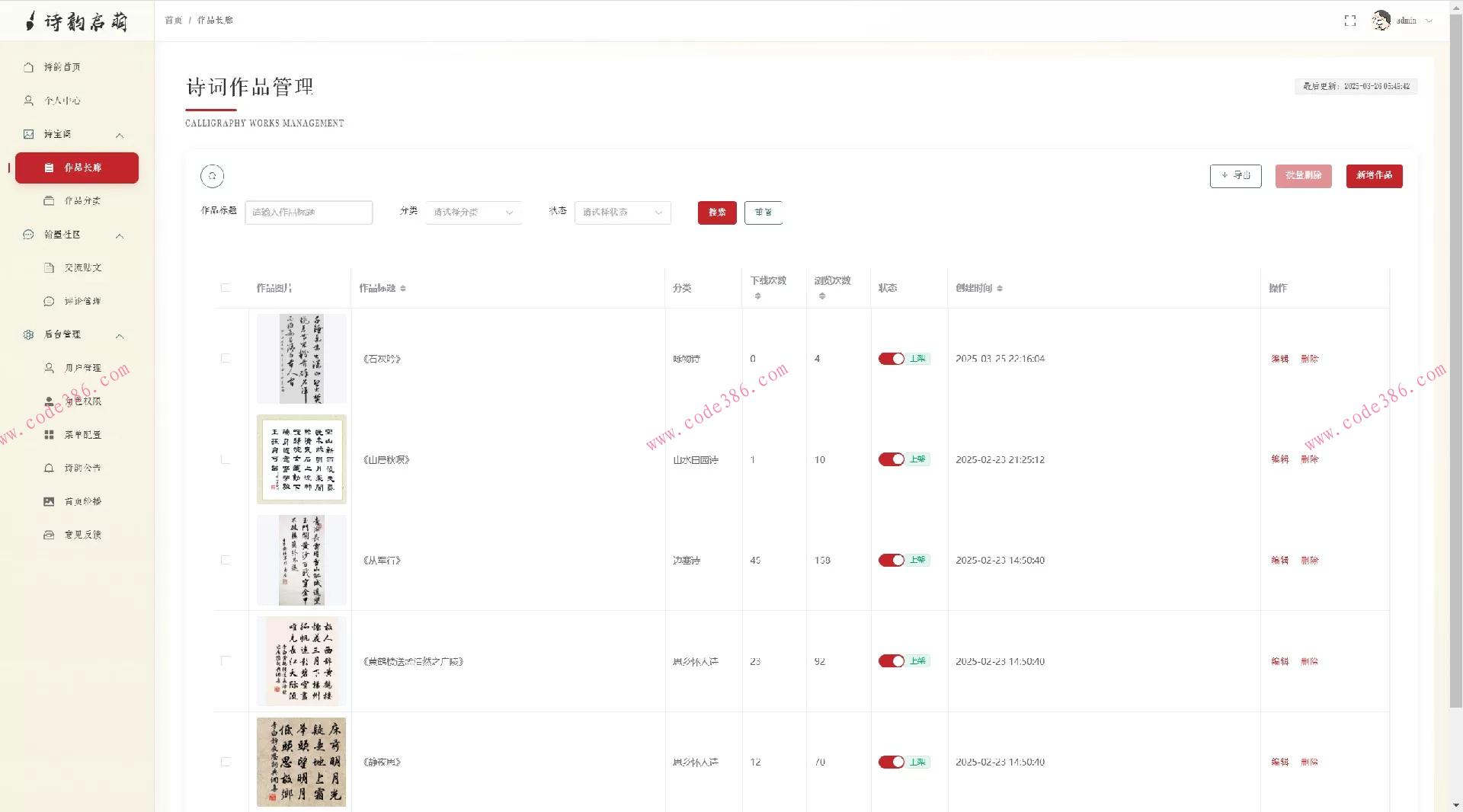Check the select-all checkbox in table header
The image size is (1463, 812).
(226, 288)
